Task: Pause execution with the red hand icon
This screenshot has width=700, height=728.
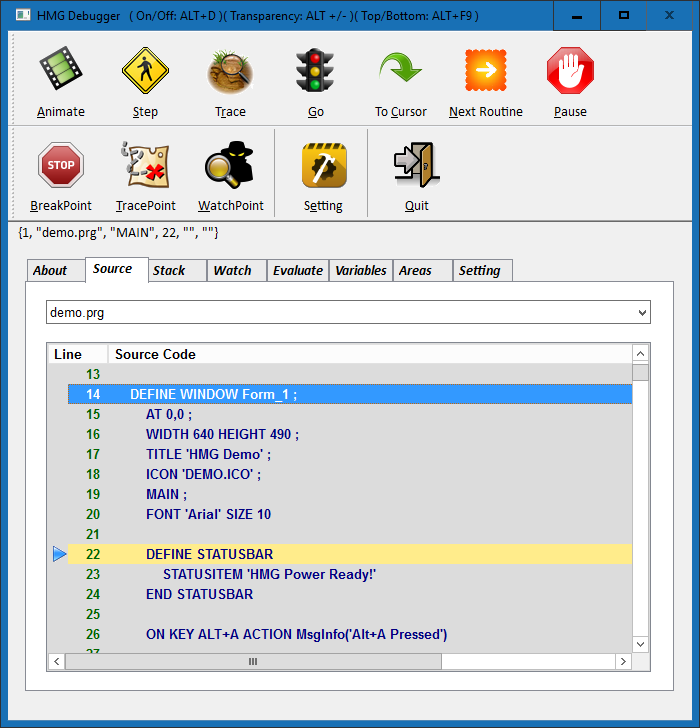Action: pos(570,72)
